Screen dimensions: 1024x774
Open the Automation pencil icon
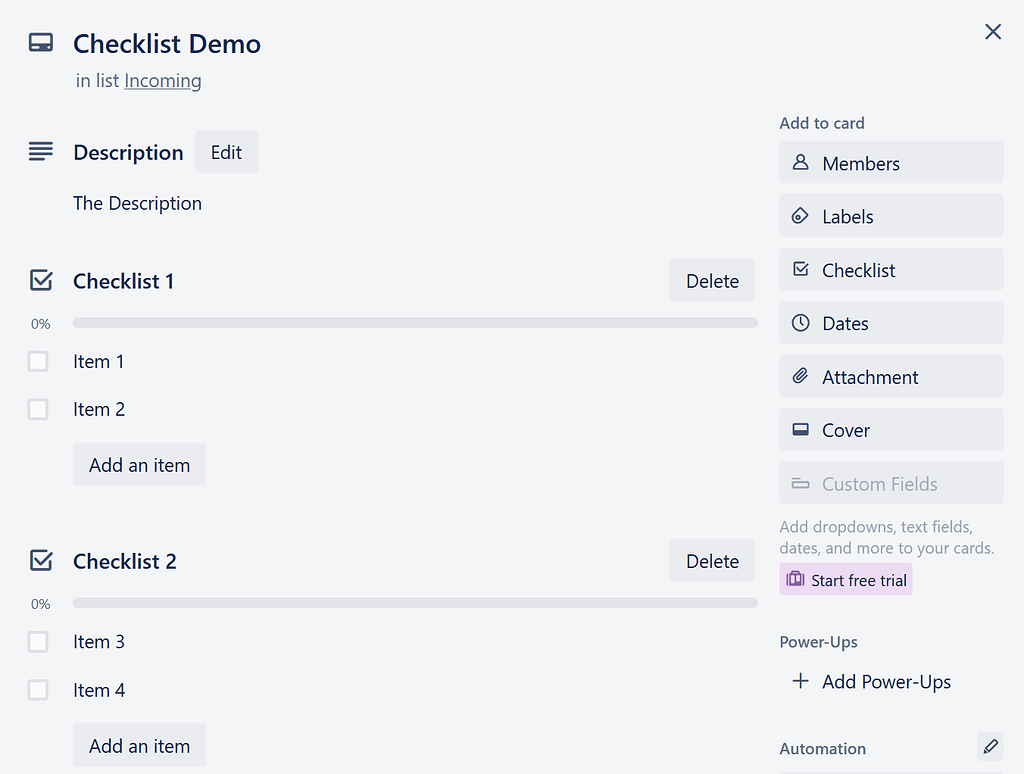pyautogui.click(x=991, y=746)
